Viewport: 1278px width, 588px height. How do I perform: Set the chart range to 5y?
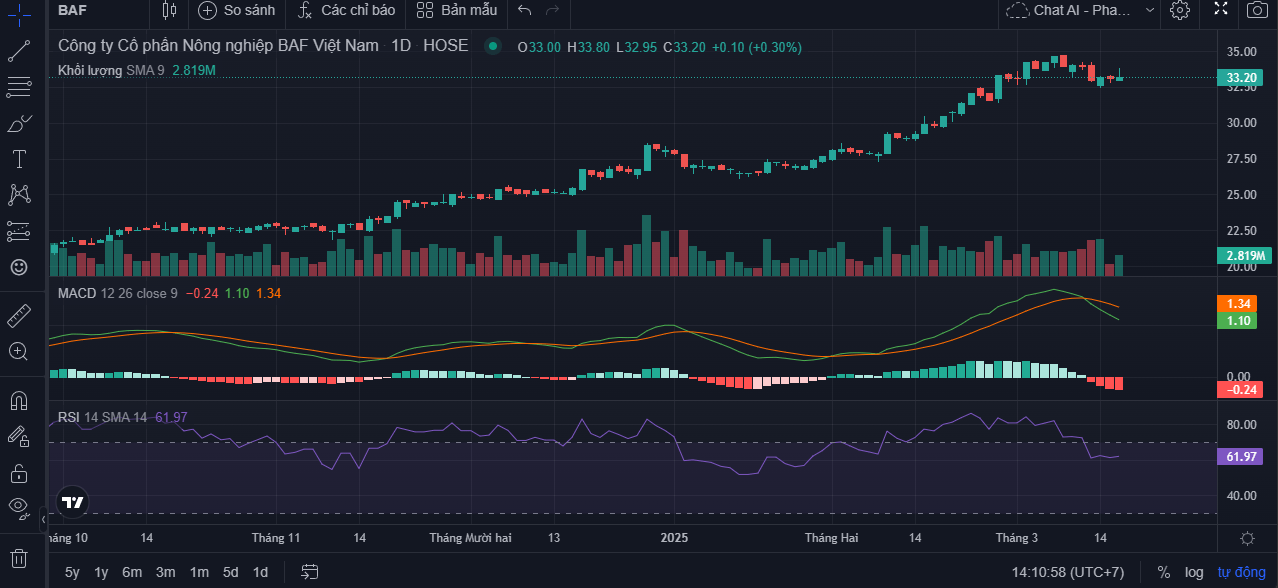[x=72, y=572]
